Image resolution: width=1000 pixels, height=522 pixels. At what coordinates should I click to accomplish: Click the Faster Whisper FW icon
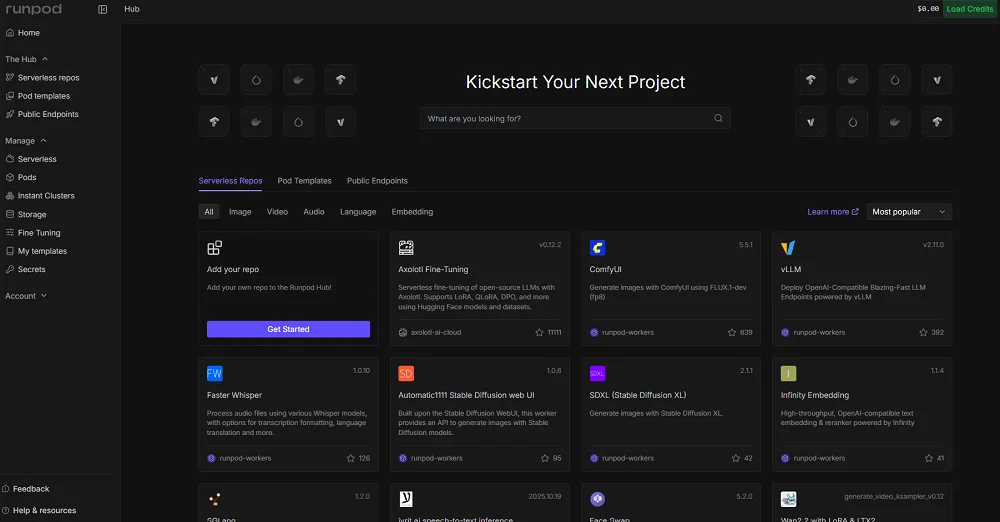point(214,373)
